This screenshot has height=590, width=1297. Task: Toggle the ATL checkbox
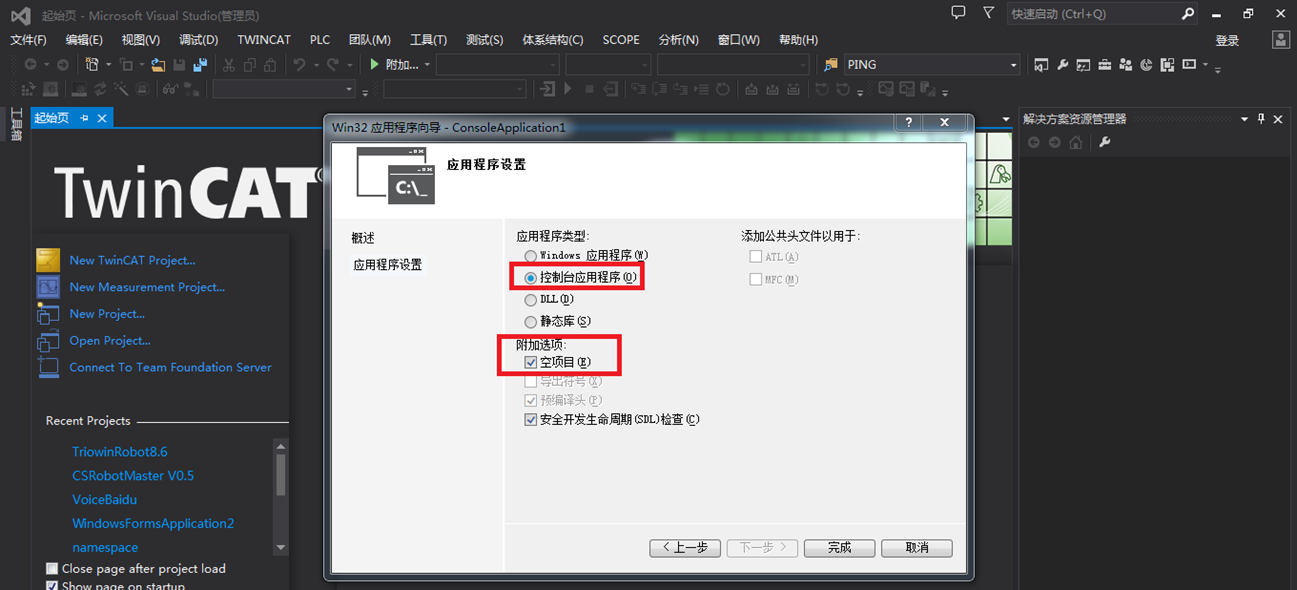point(756,257)
